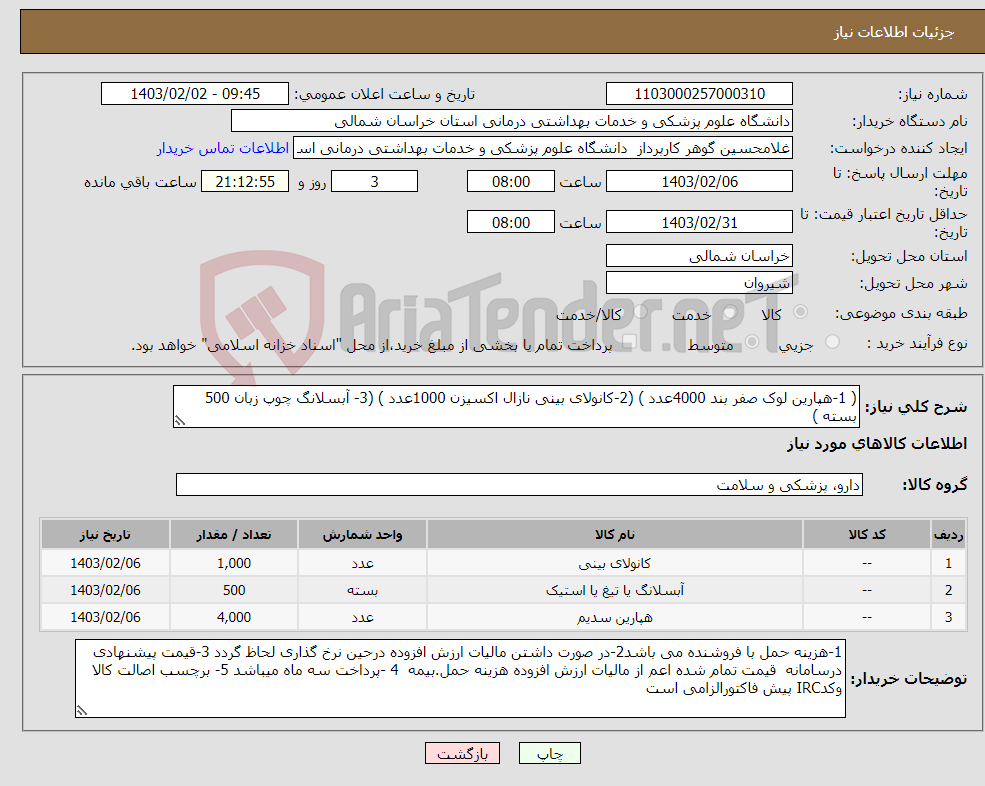
Task: Click the buyer notes resize handle
Action: (82, 711)
